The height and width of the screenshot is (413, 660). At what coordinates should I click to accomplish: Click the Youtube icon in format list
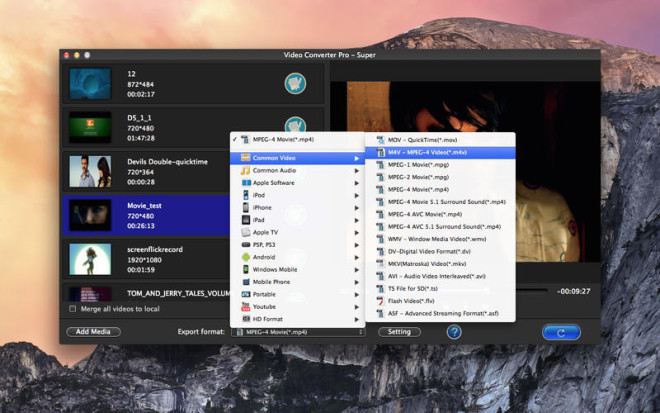[x=245, y=306]
